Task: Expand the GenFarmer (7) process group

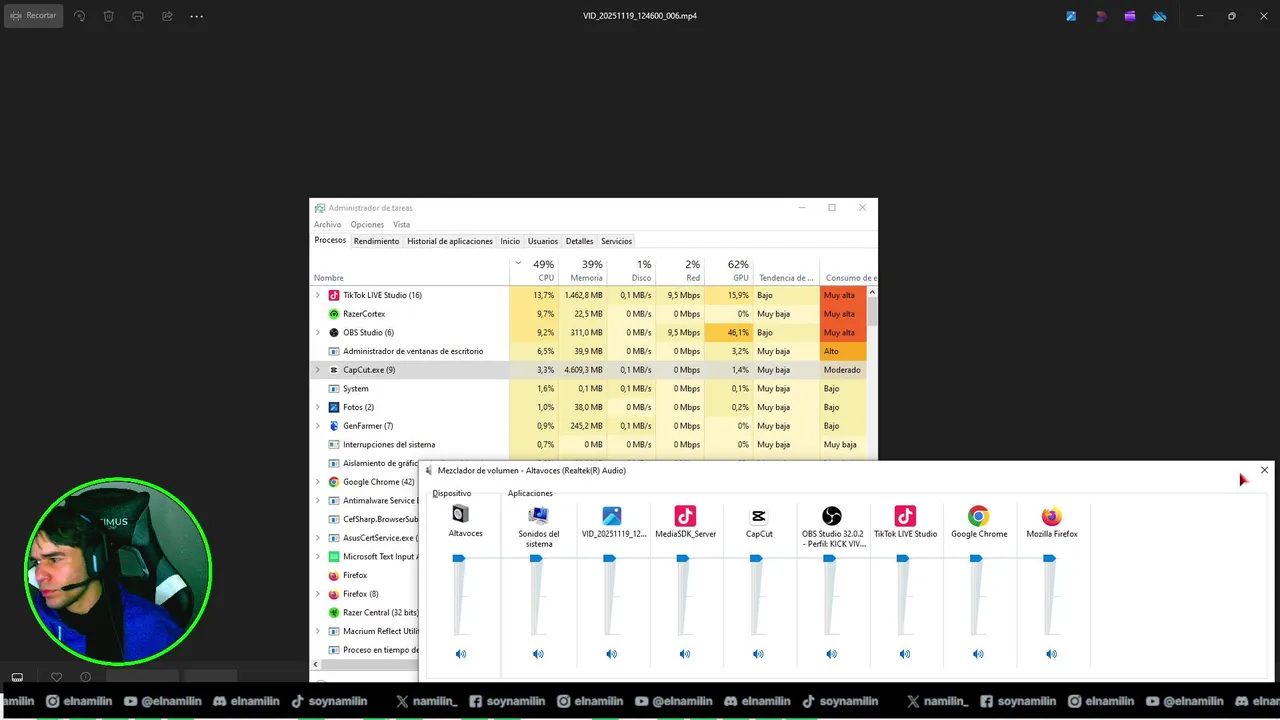Action: [x=318, y=426]
